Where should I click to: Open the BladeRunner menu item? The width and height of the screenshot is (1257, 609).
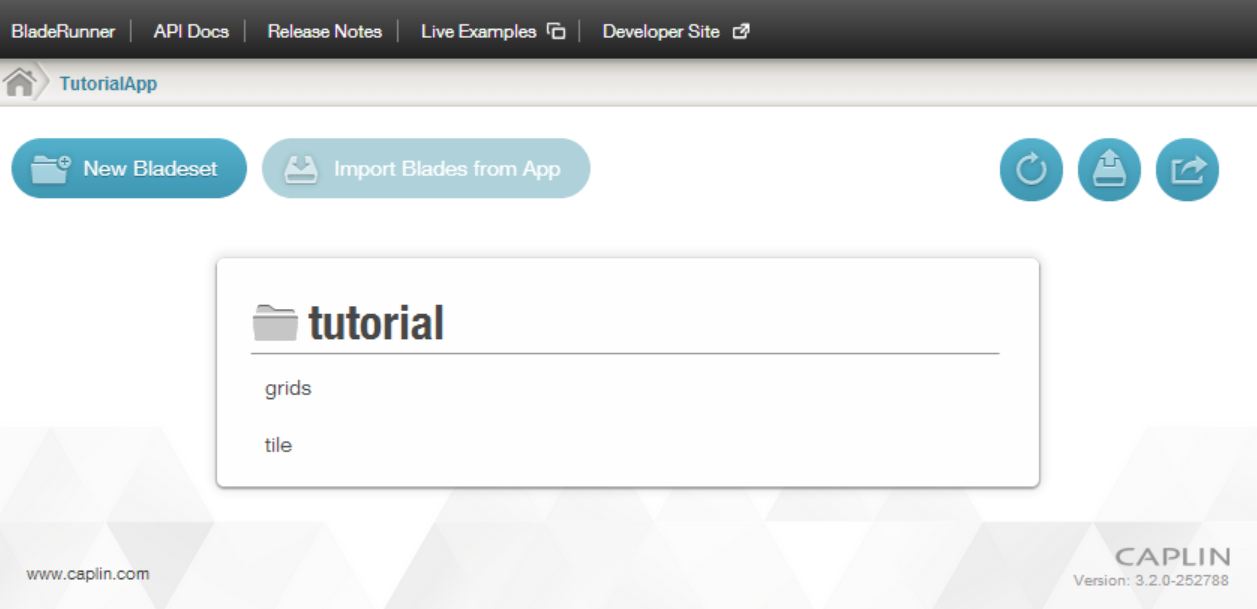tap(63, 31)
